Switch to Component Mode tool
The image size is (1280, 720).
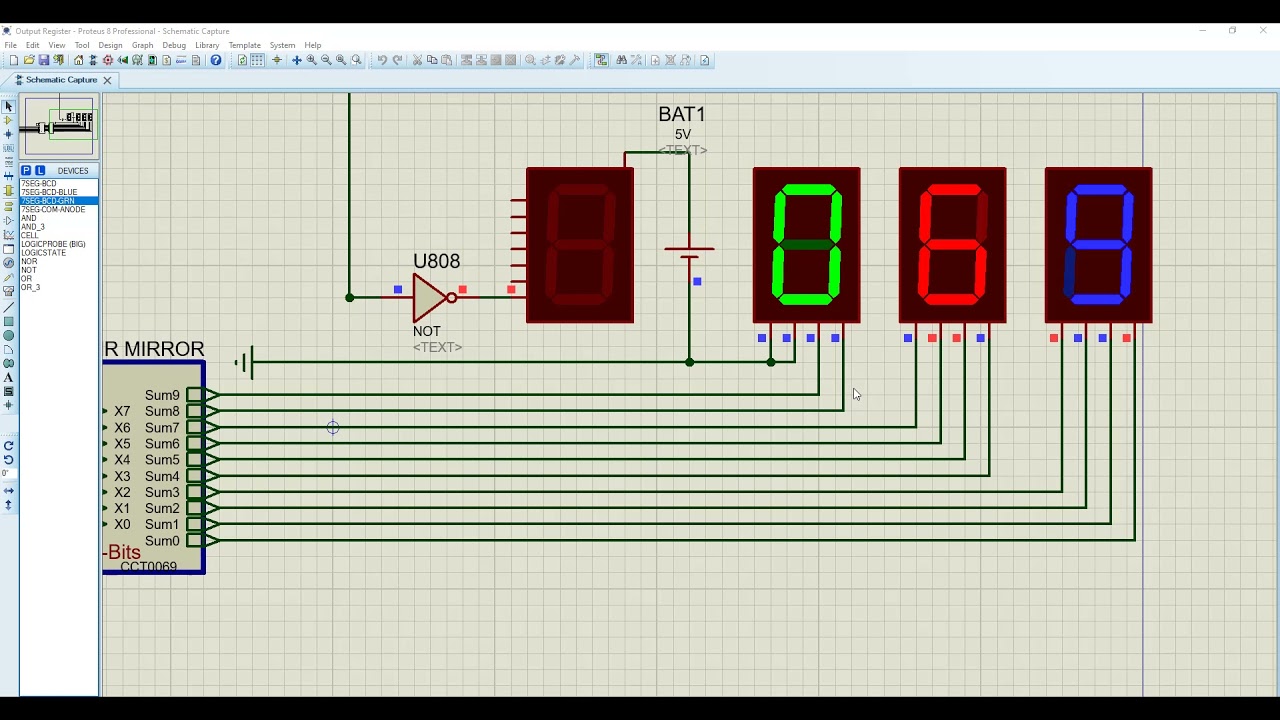(8, 120)
